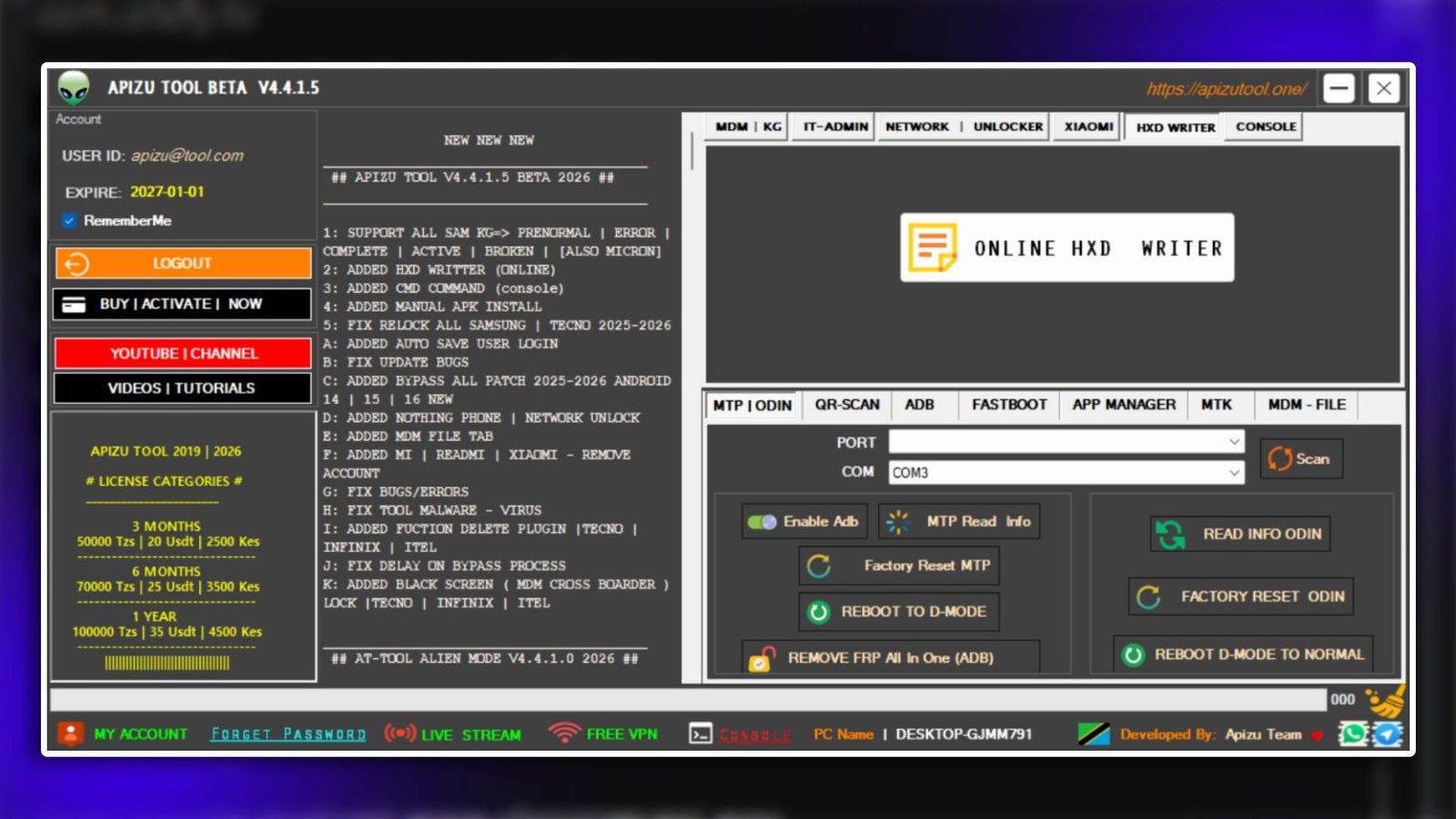The height and width of the screenshot is (819, 1456).
Task: Click the Read Info Odin sync icon
Action: 1172,534
